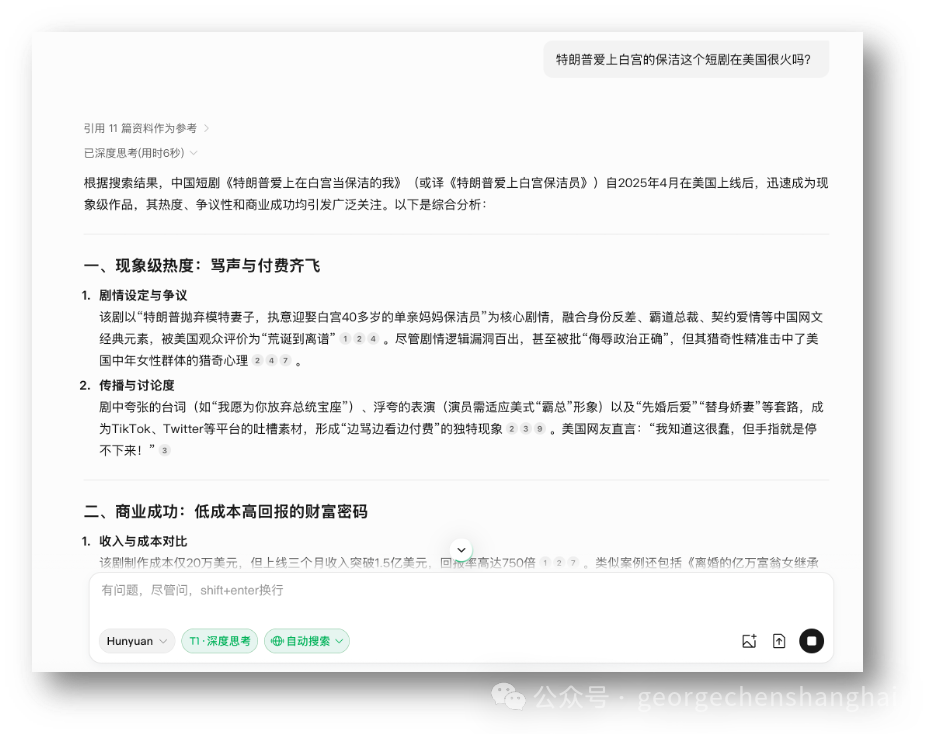The width and height of the screenshot is (926, 734).
Task: Open the 自动搜索 search mode dropdown
Action: [x=307, y=641]
